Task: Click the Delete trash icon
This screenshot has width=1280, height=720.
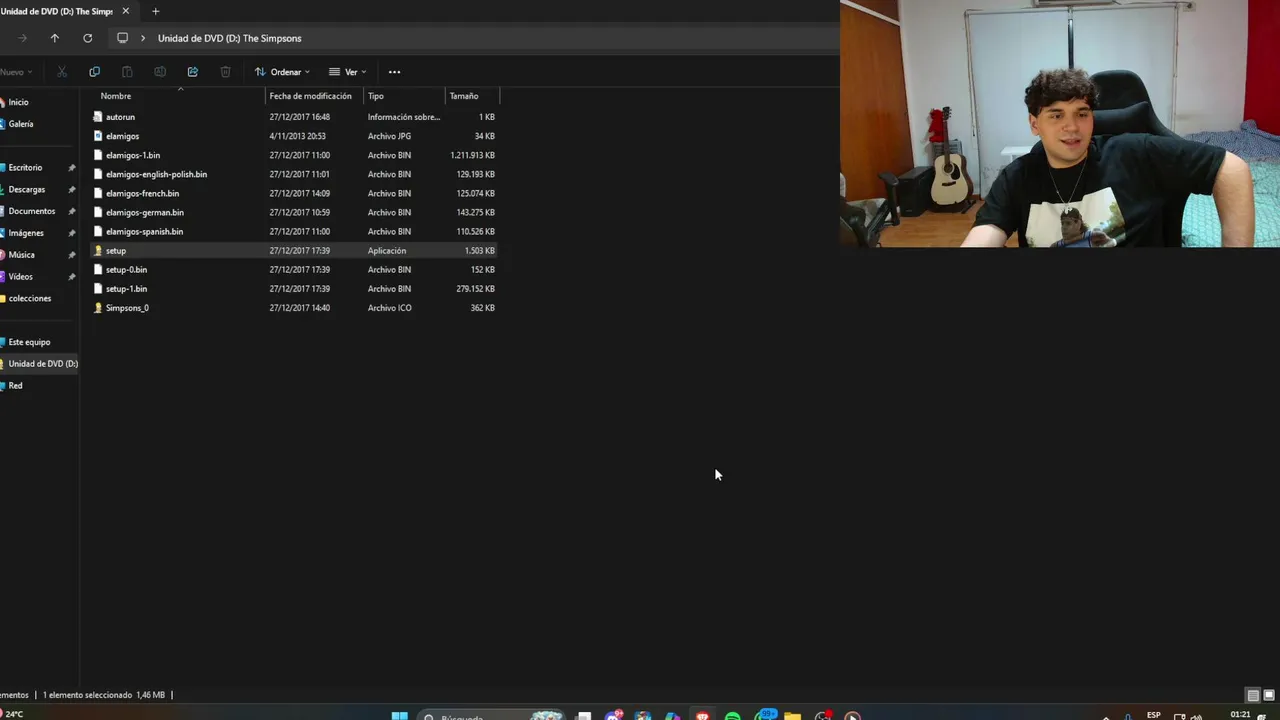Action: pyautogui.click(x=225, y=72)
